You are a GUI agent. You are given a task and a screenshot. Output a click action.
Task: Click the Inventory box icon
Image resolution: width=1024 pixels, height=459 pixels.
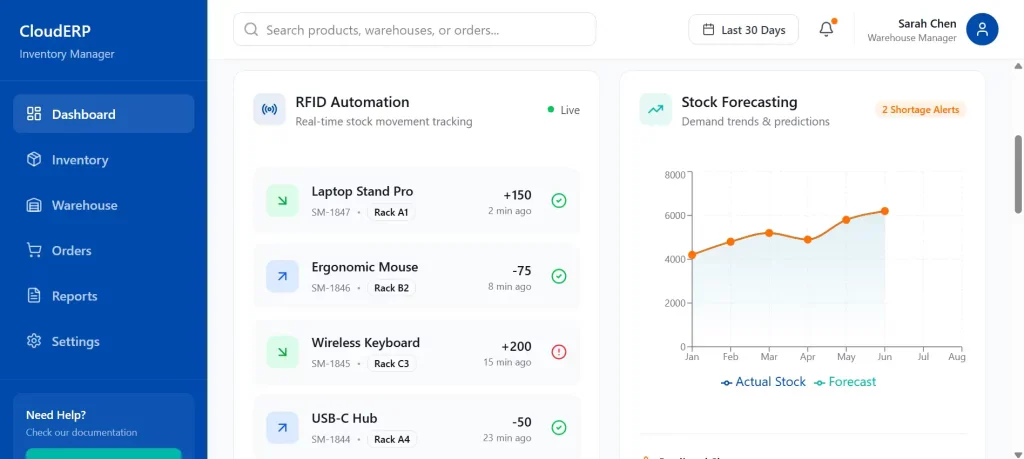[x=34, y=160]
